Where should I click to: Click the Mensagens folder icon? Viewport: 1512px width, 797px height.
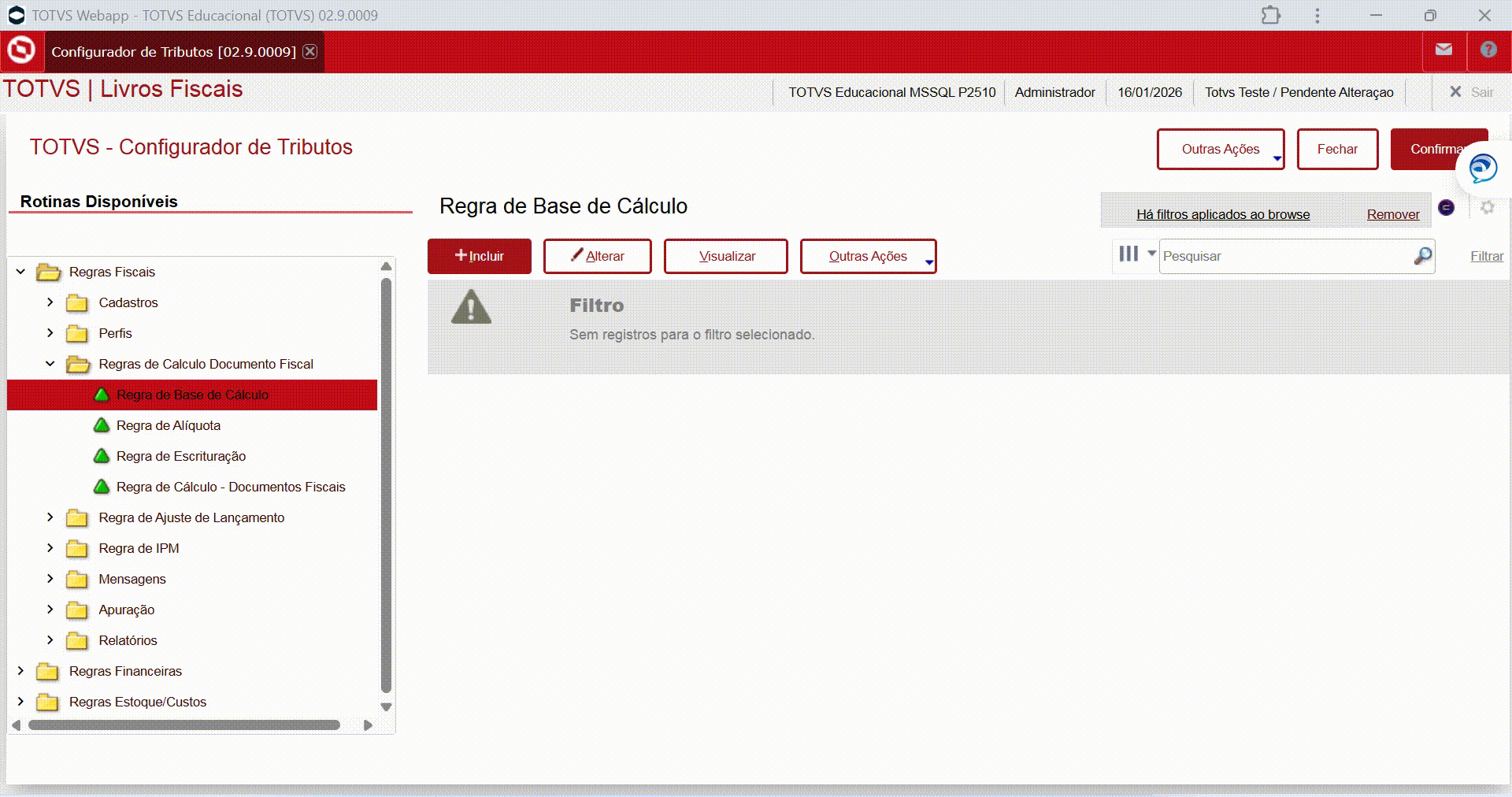[76, 580]
